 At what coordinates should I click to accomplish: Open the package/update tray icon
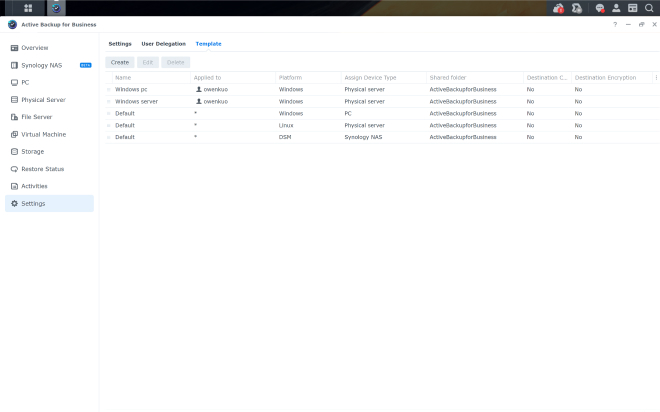pyautogui.click(x=577, y=8)
